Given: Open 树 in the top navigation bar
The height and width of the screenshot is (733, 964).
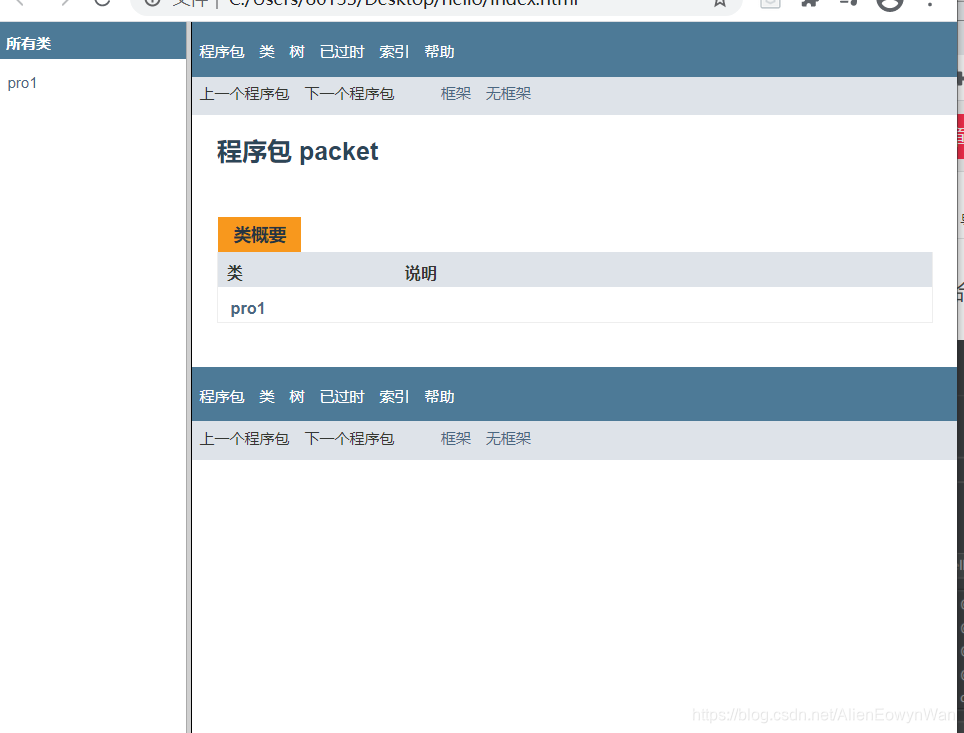Looking at the screenshot, I should pos(297,52).
